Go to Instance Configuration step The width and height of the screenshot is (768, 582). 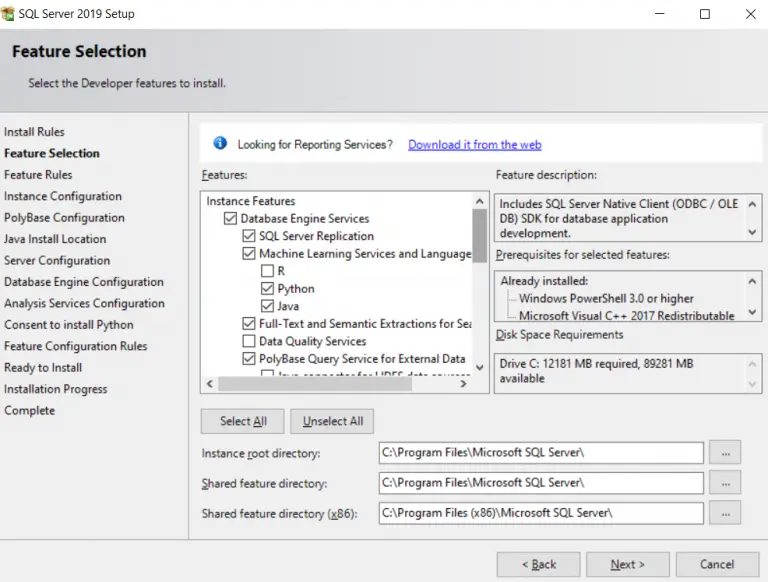pos(63,196)
